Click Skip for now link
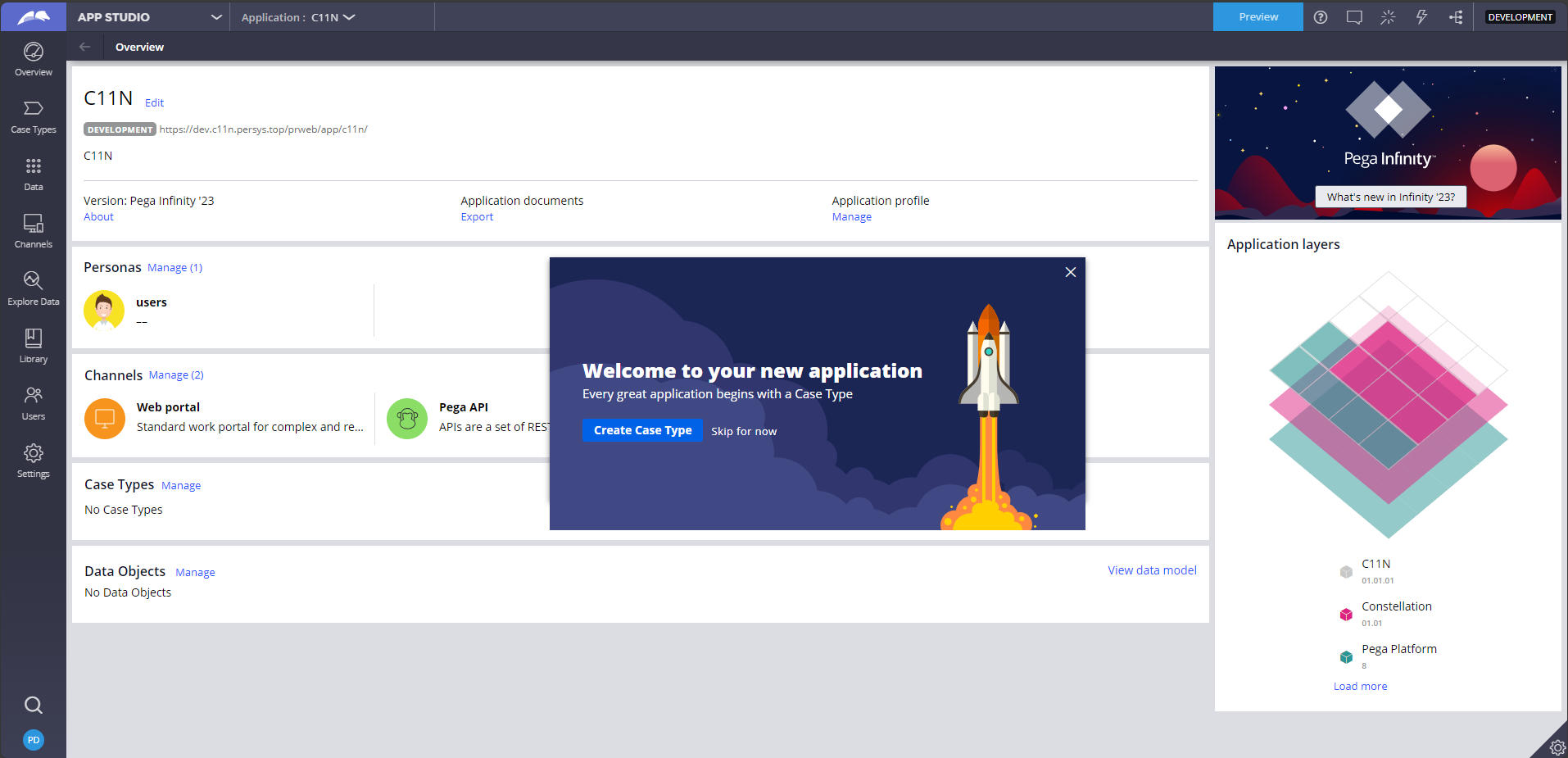The height and width of the screenshot is (758, 1568). 744,431
